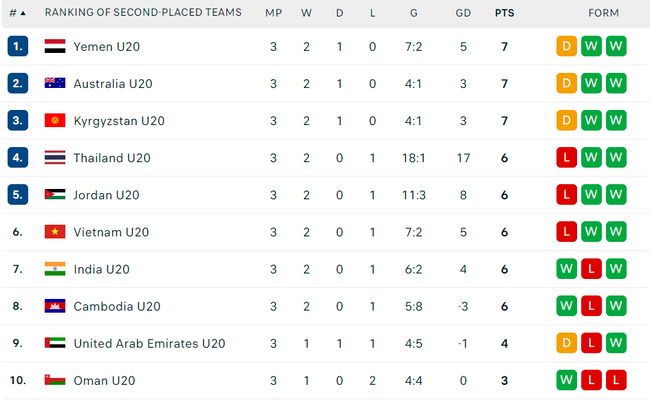The image size is (650, 402).
Task: Click the India flag icon
Action: [55, 269]
